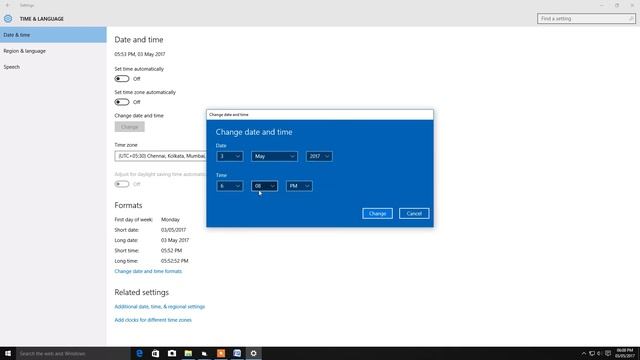Go back using the Settings back arrow
640x360 pixels.
click(7, 5)
